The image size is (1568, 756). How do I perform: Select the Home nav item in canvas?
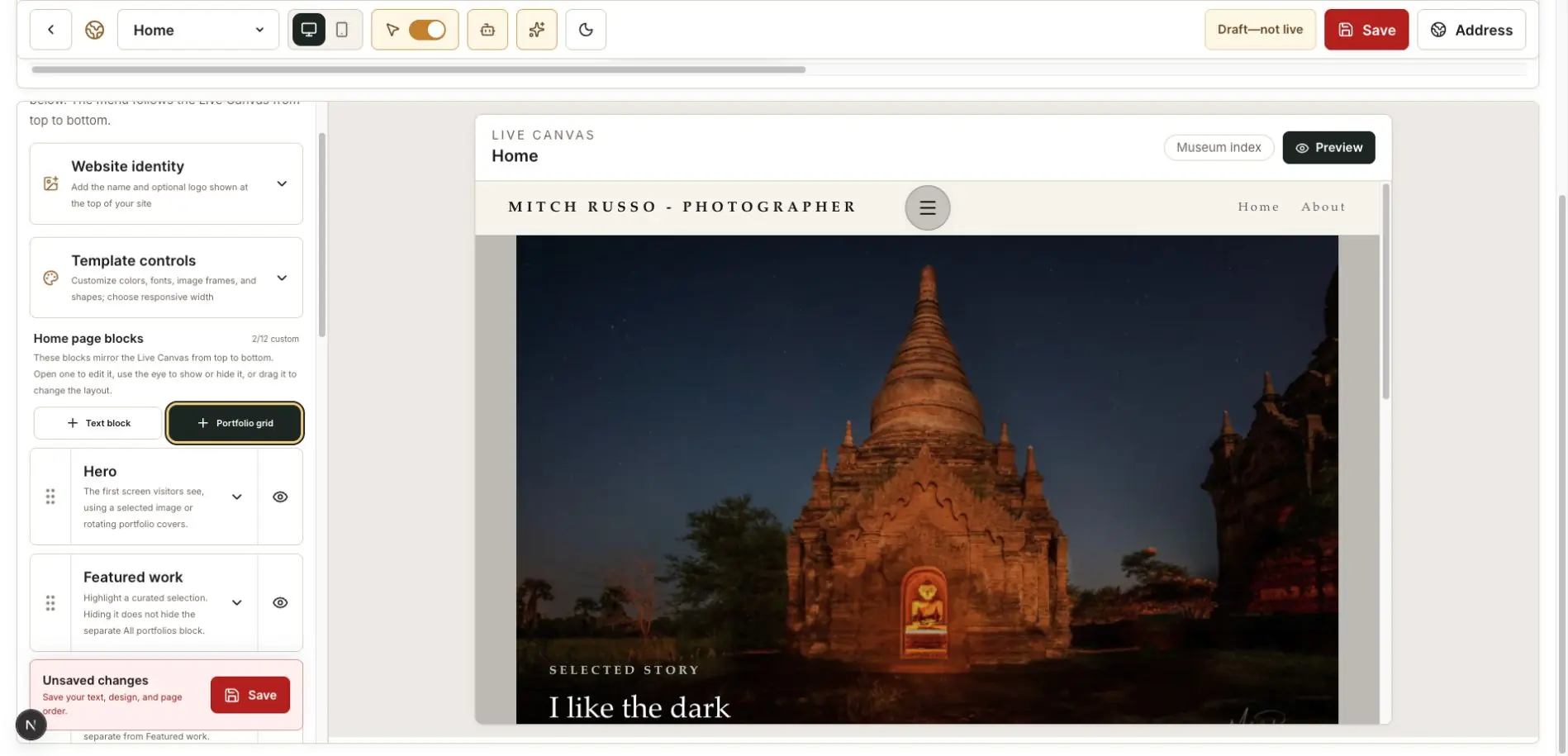1258,207
